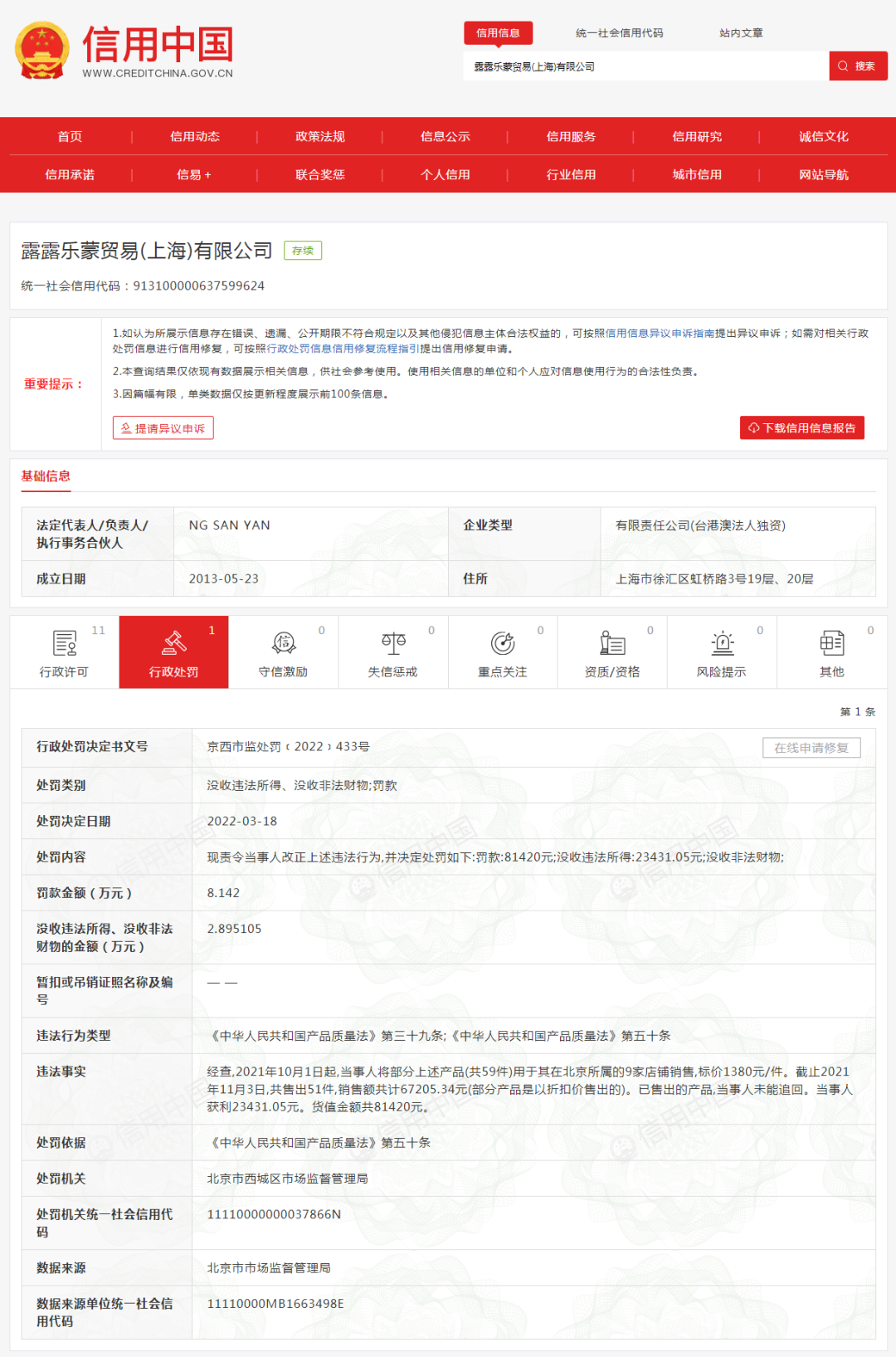Open 信用动态 in the navigation menu
The width and height of the screenshot is (896, 1357).
tap(195, 136)
